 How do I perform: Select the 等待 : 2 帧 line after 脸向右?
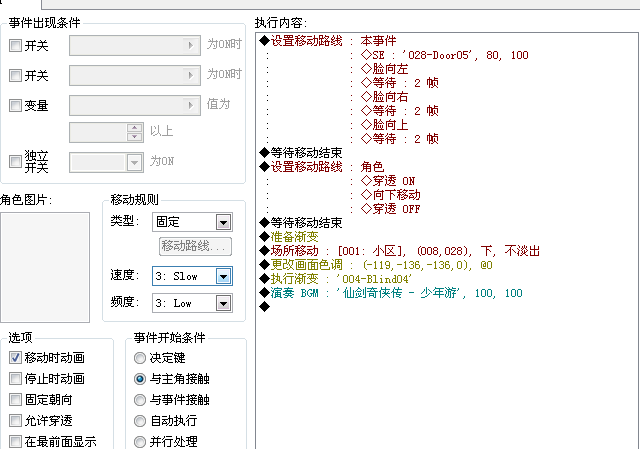click(x=400, y=111)
